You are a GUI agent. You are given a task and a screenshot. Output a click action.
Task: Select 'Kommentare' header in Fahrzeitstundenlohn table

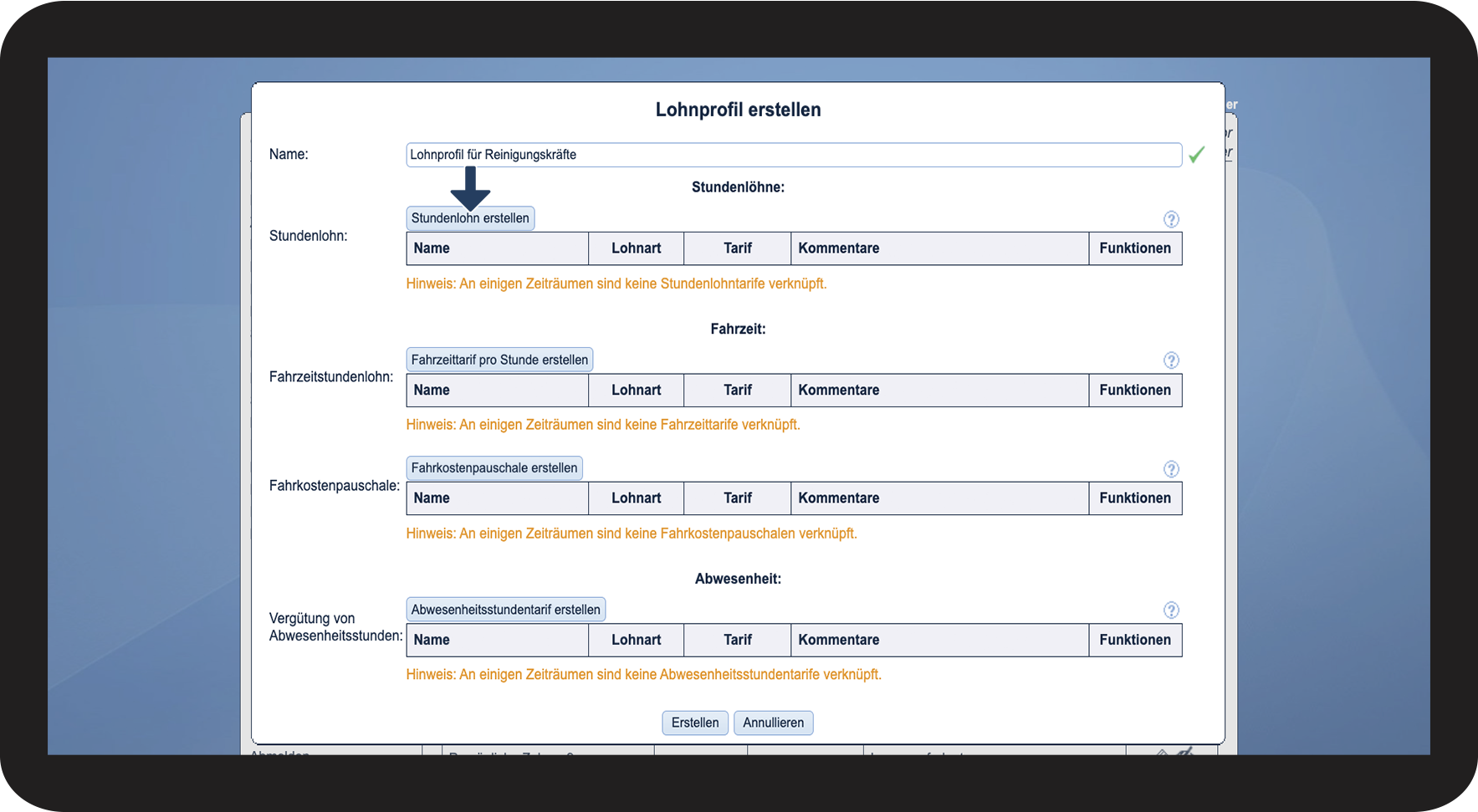pos(940,391)
